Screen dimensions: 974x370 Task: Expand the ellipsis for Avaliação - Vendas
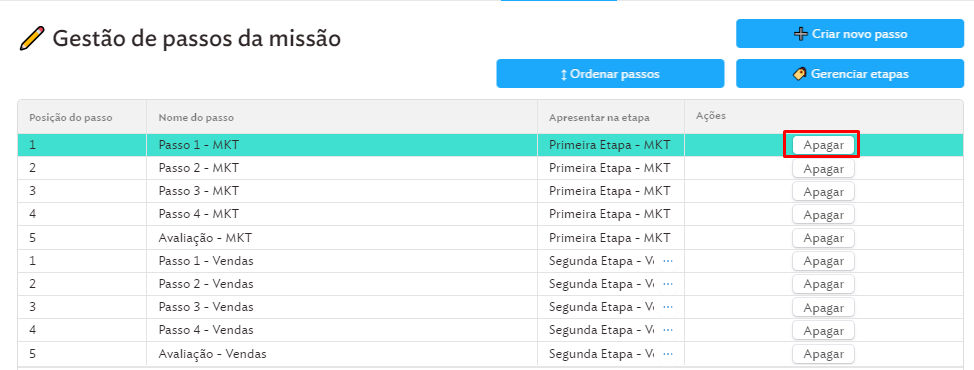668,354
